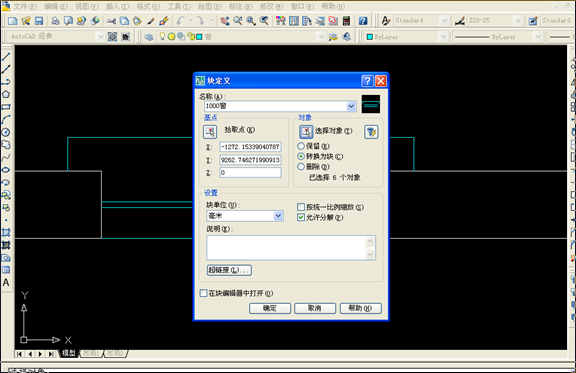This screenshot has width=576, height=373.
Task: Click the dialog title bar ? help button
Action: tap(367, 81)
